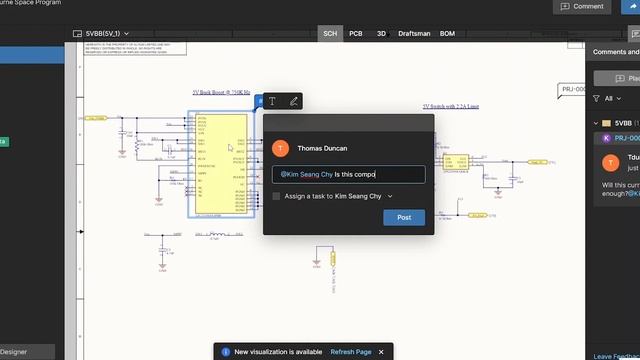Select the yellow IC component in schematic

(x=221, y=164)
